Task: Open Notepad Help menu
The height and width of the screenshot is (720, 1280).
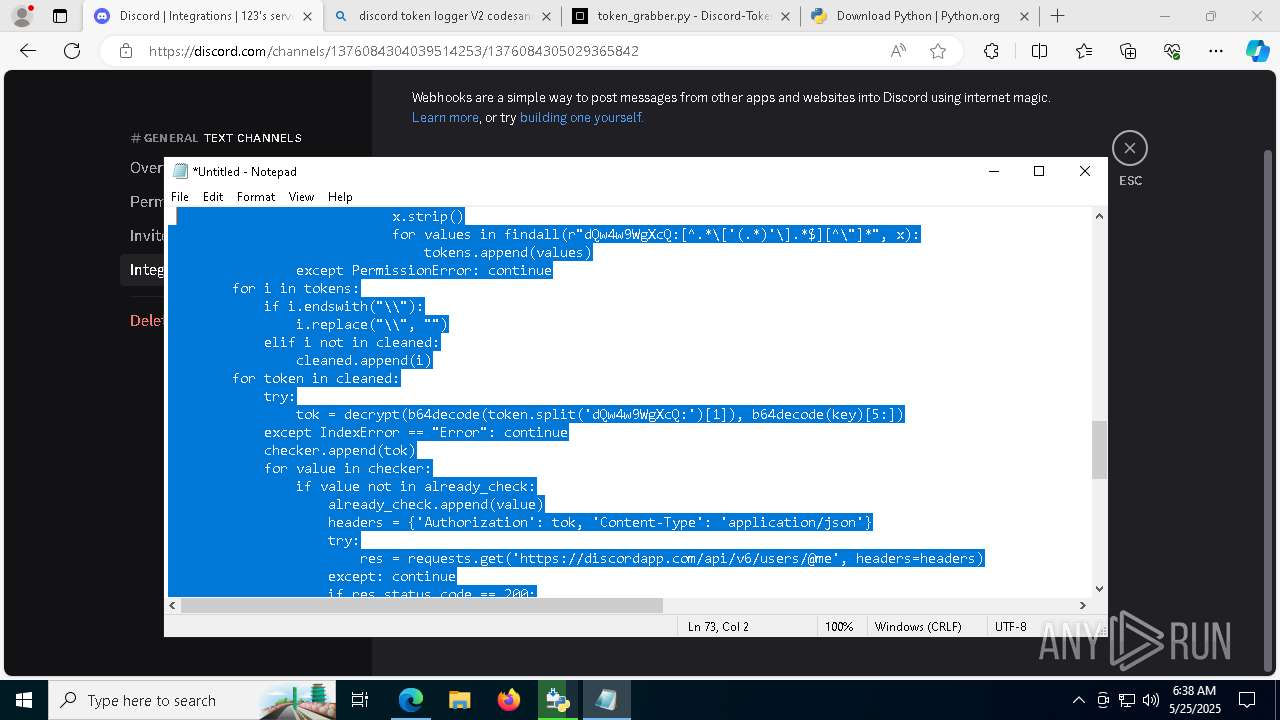Action: [340, 197]
